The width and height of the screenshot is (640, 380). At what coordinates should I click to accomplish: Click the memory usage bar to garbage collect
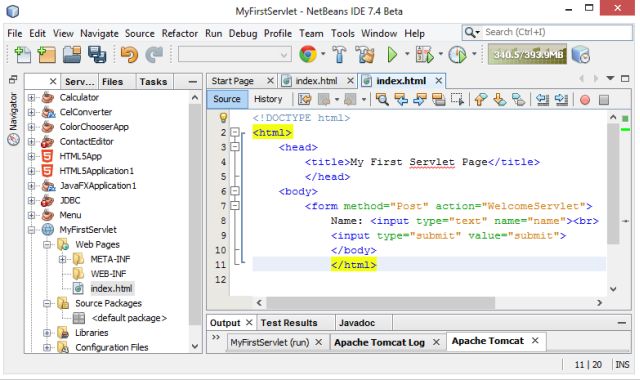(528, 54)
